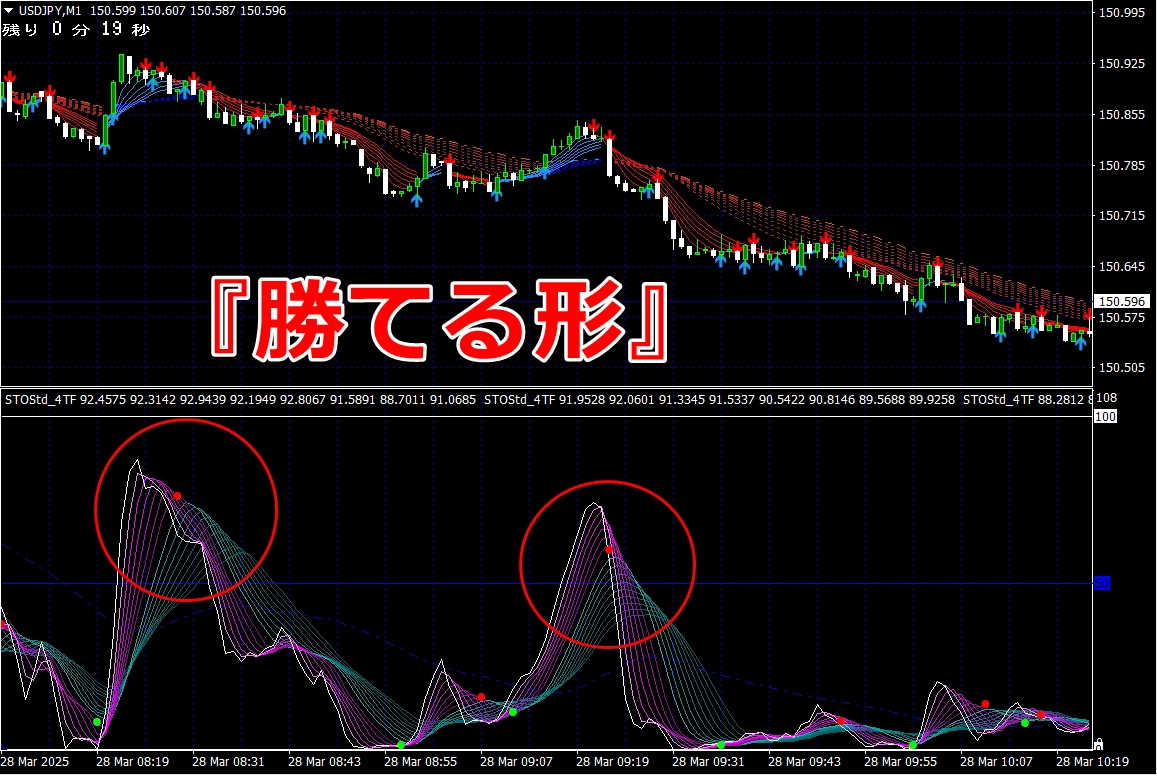Click the red sell arrow at far-left chart edge

tap(10, 77)
